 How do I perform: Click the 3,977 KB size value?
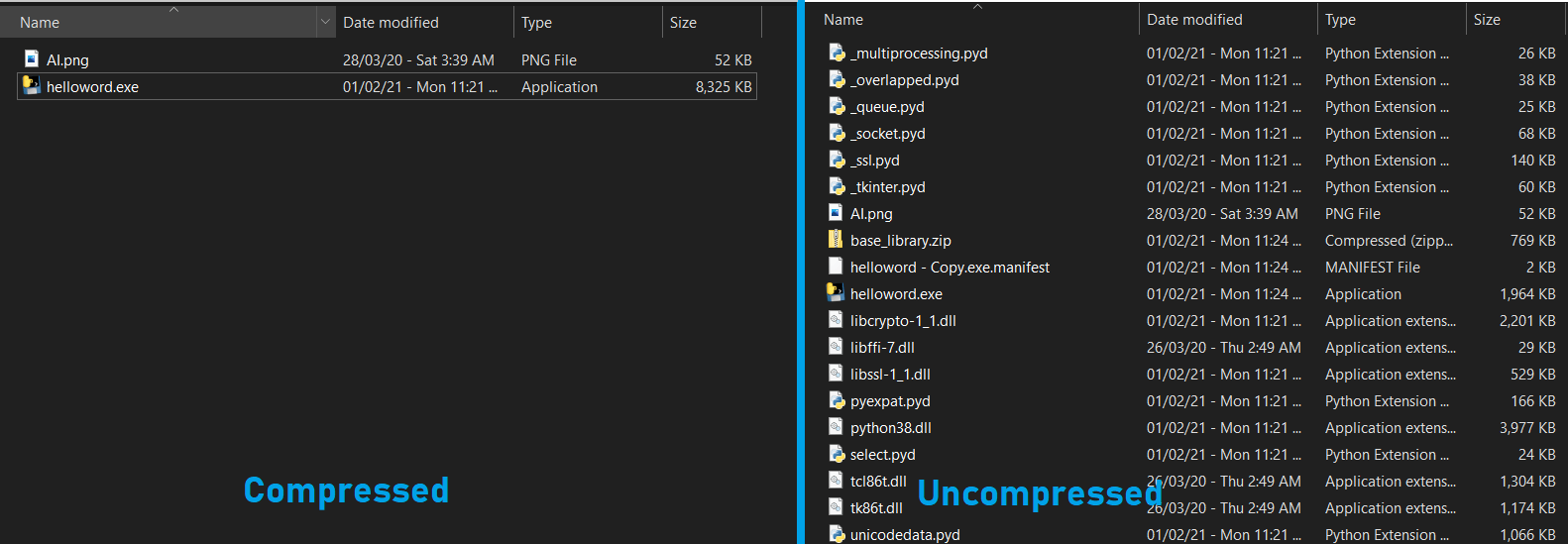coord(1527,428)
